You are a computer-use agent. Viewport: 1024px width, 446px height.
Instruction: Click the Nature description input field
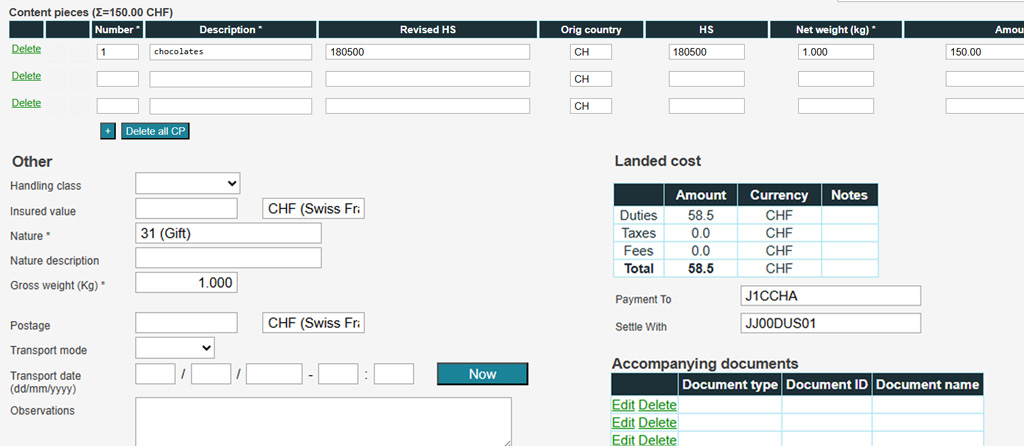click(x=228, y=258)
